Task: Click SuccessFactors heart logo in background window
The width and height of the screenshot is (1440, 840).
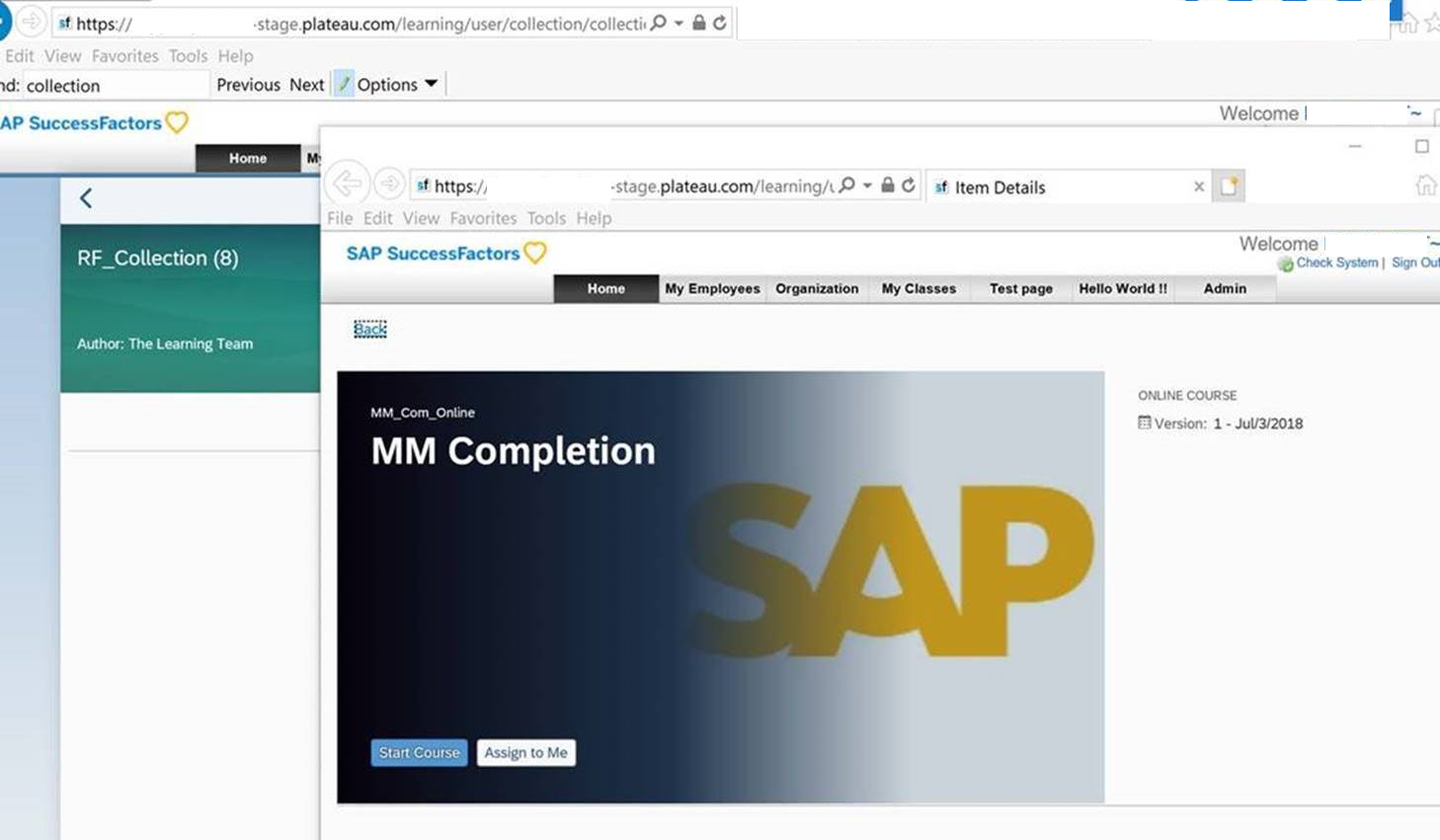Action: tap(177, 122)
